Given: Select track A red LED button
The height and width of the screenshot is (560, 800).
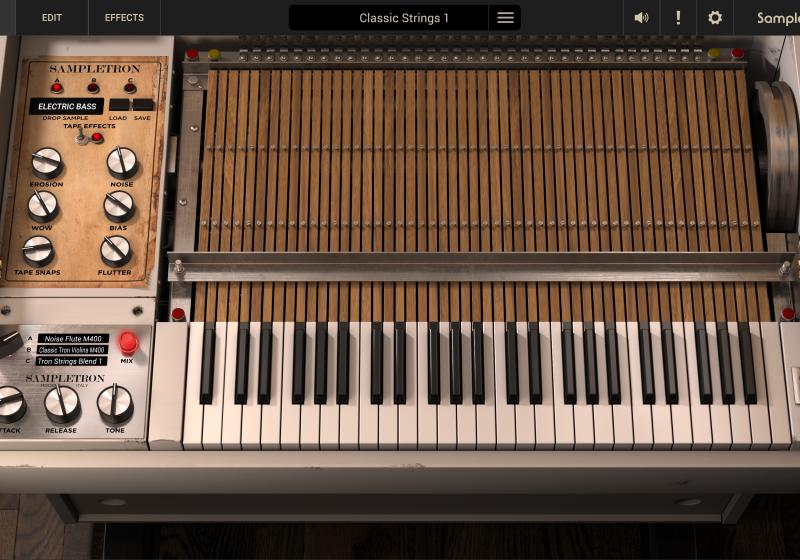Looking at the screenshot, I should [57, 87].
